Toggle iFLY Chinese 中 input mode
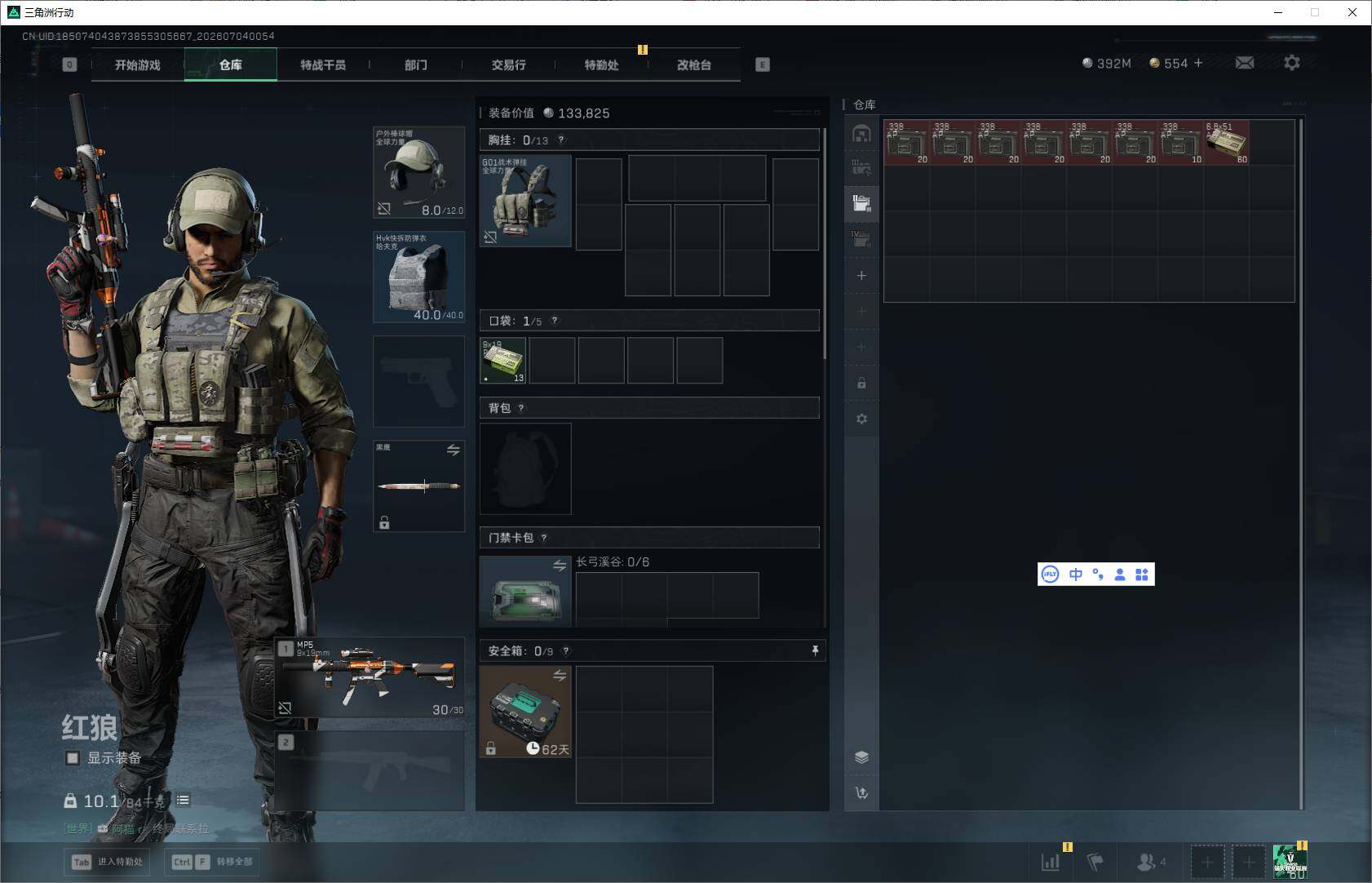The width and height of the screenshot is (1372, 883). [1076, 575]
